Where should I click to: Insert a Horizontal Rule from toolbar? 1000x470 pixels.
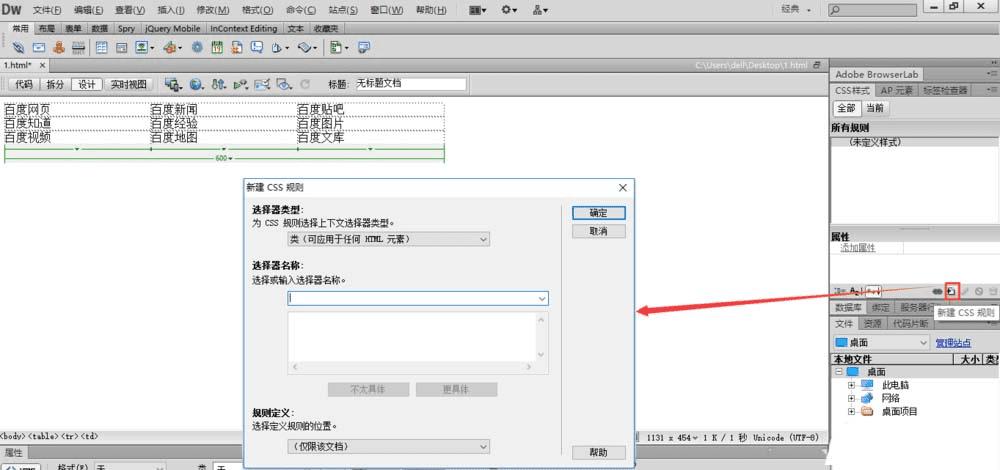[78, 47]
